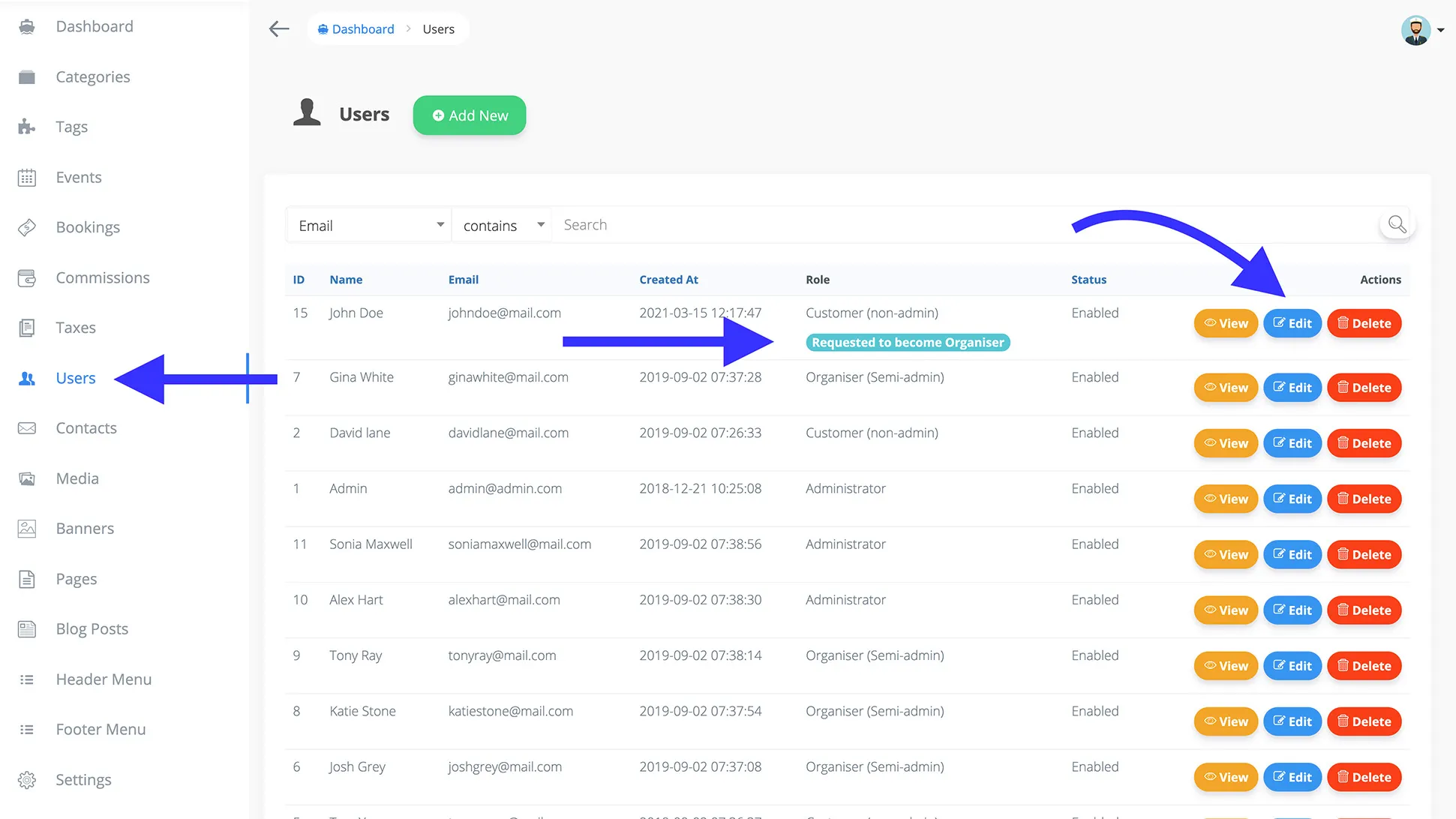Click the Bookings ticket icon
This screenshot has width=1456, height=819.
click(x=27, y=227)
